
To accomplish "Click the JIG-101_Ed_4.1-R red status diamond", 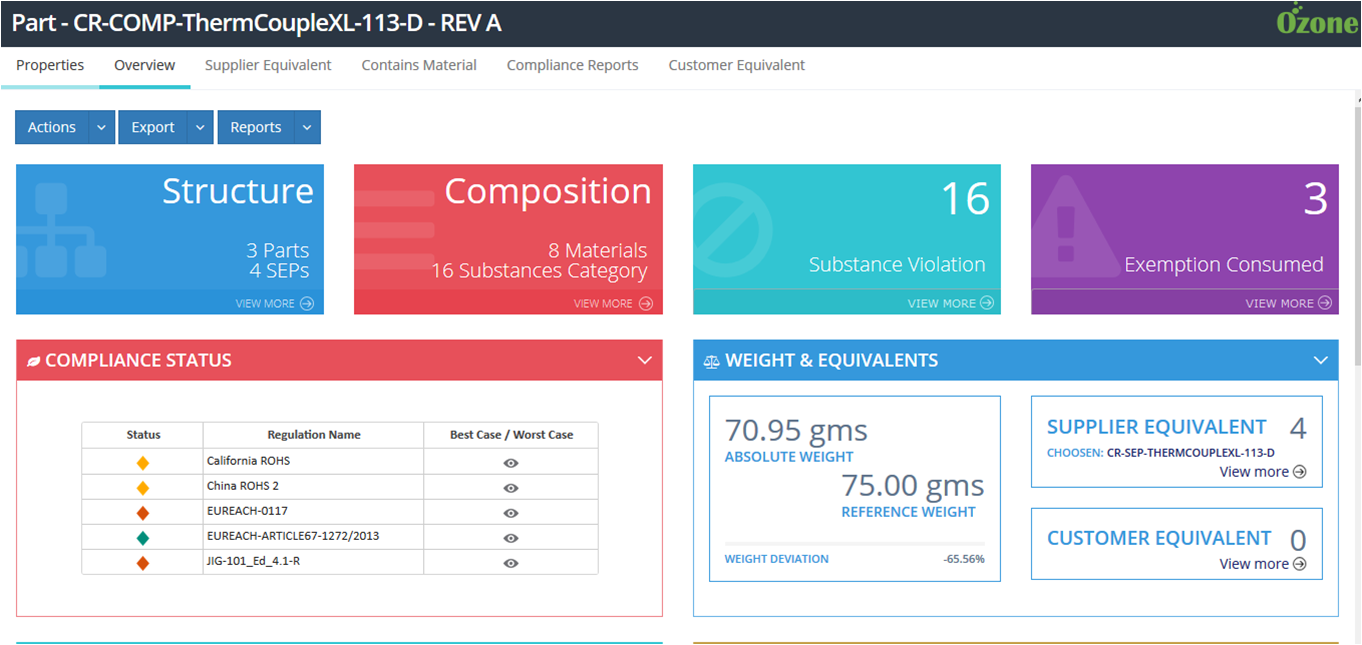I will (x=143, y=563).
